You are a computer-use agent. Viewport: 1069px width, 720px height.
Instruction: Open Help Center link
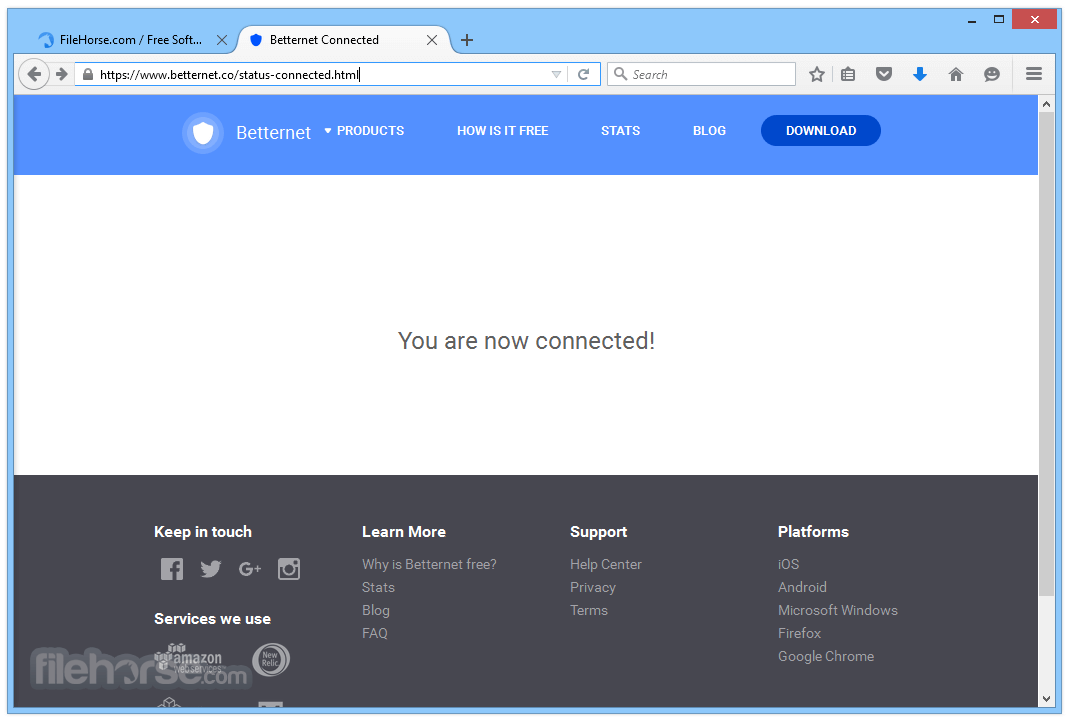coord(606,565)
